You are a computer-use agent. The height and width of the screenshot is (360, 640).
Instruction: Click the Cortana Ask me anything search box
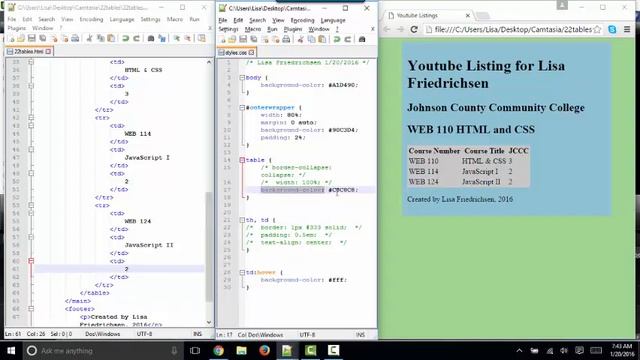pos(102,351)
